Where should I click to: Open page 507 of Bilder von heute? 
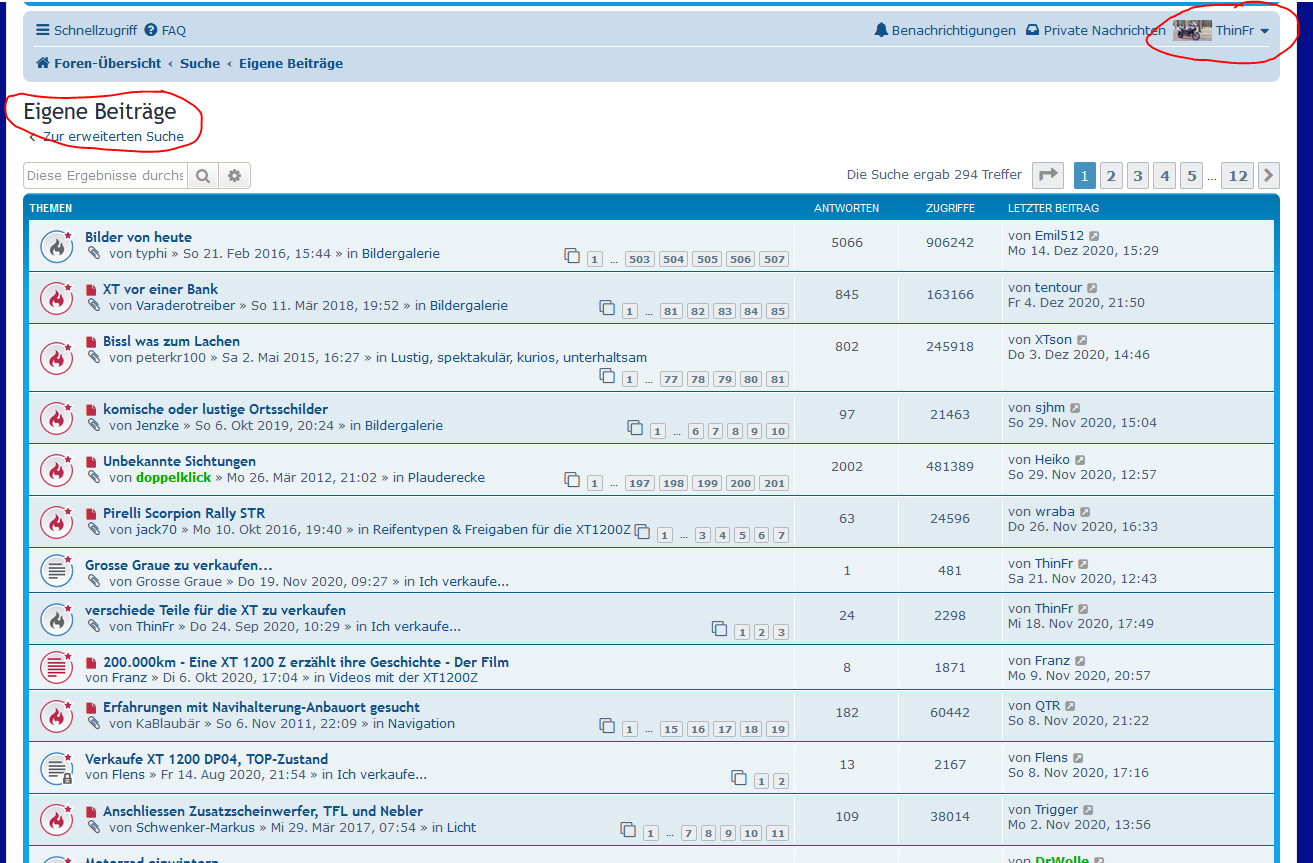[x=773, y=259]
